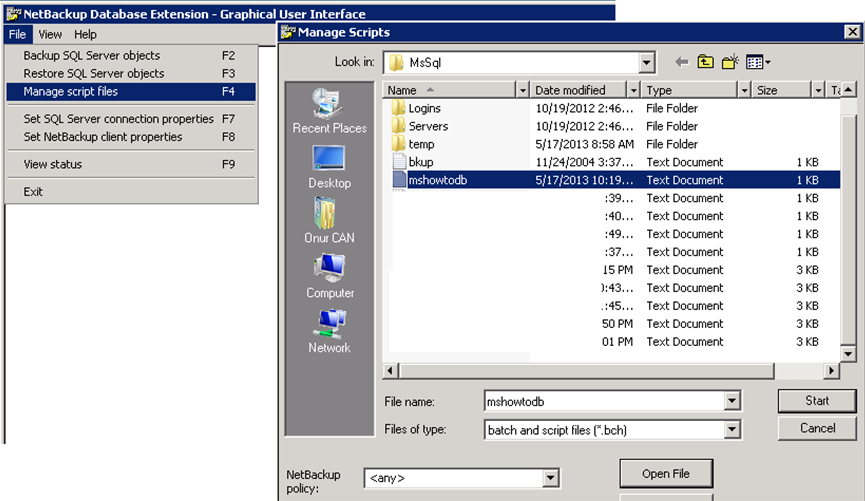This screenshot has height=501, width=865.
Task: Sort files by Date modified header
Action: pos(579,90)
